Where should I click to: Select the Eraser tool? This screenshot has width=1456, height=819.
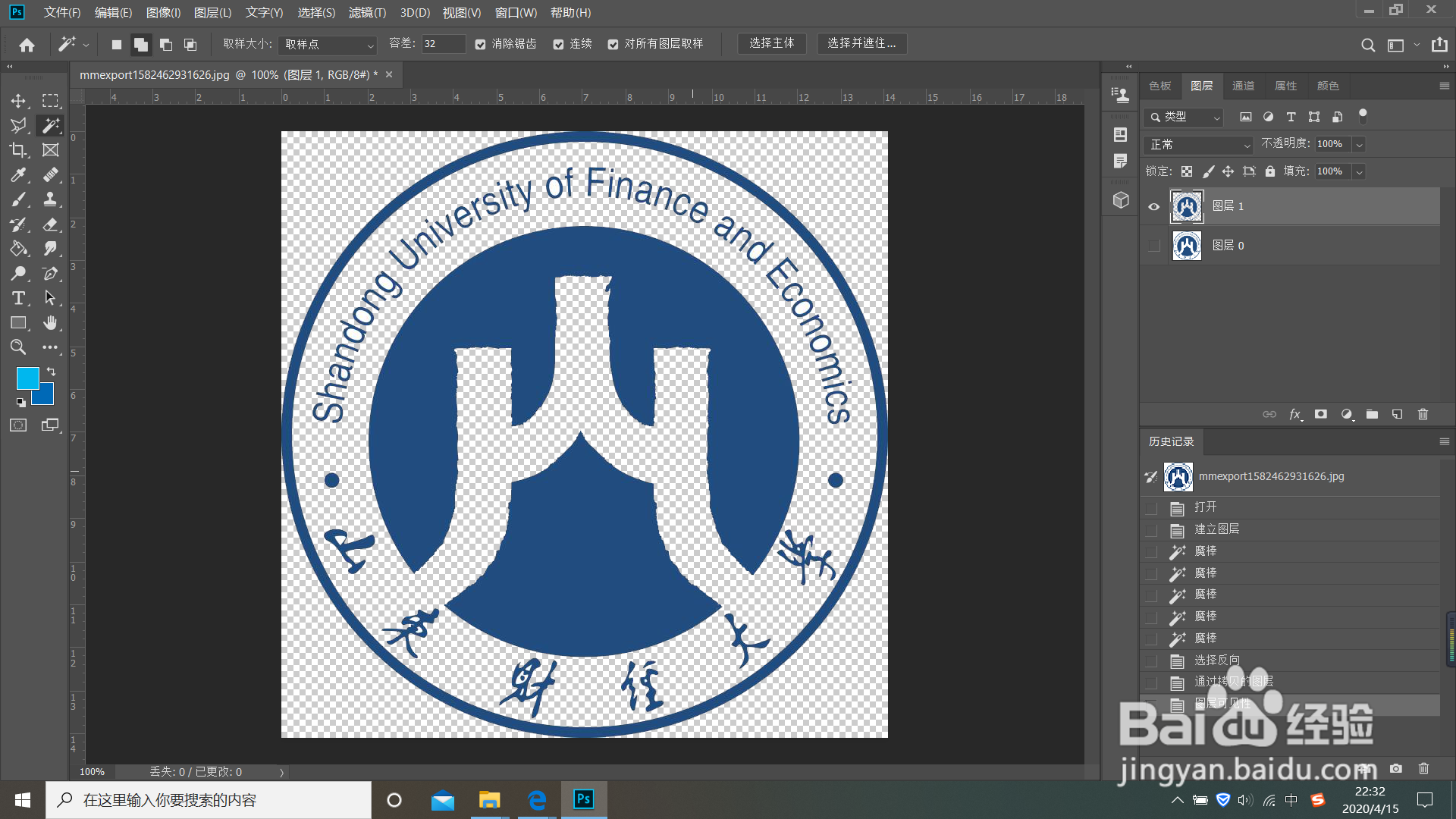pos(50,224)
